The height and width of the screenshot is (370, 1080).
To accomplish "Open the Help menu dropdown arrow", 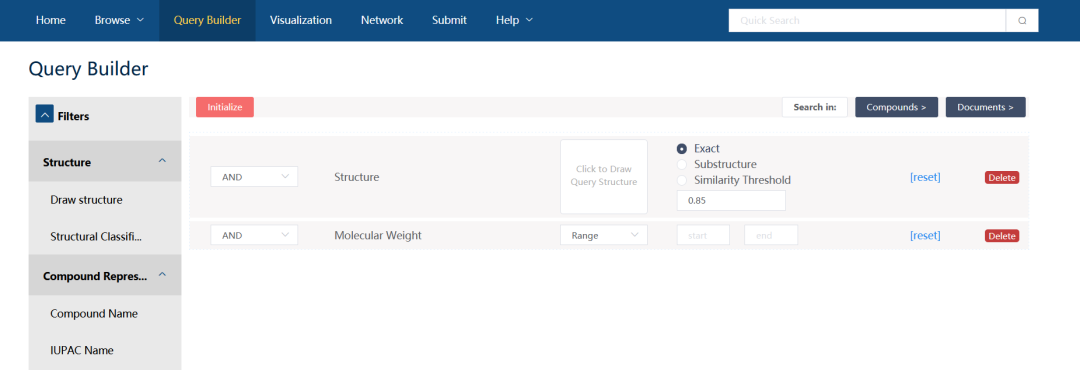I will pos(529,20).
